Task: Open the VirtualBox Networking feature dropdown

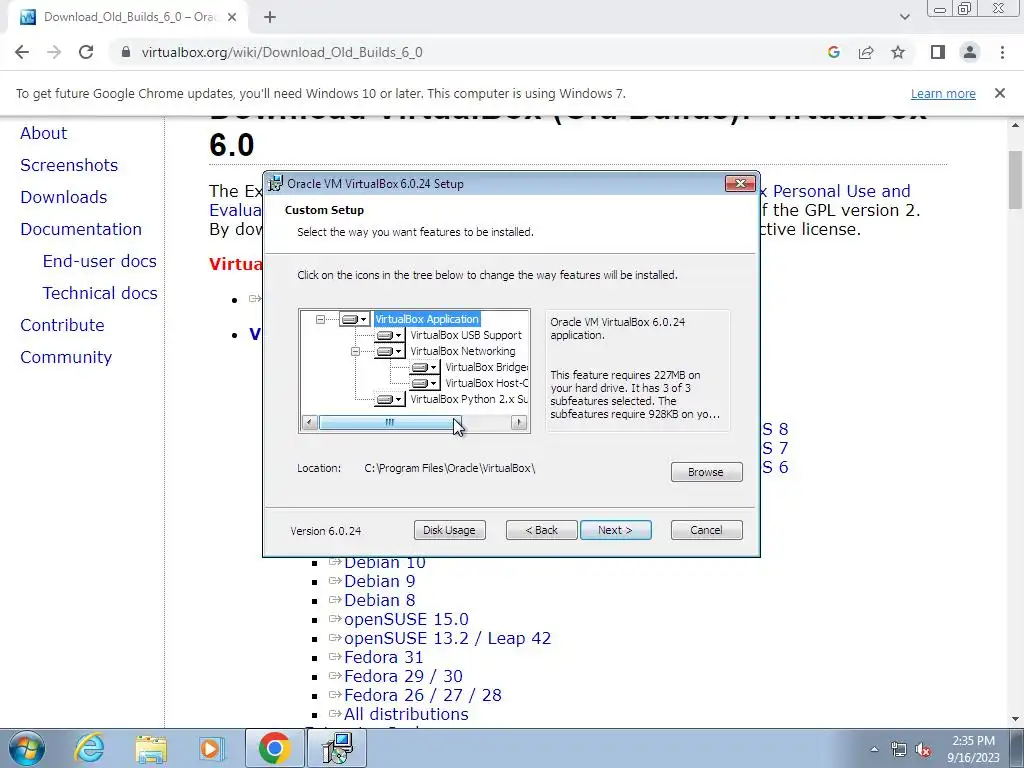Action: [389, 351]
